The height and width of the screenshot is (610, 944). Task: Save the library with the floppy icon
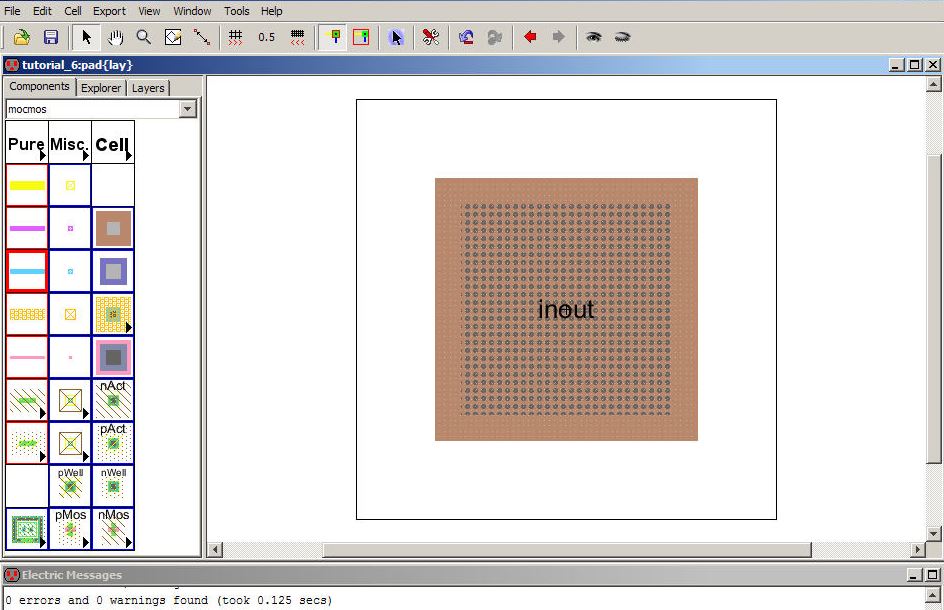(x=50, y=37)
